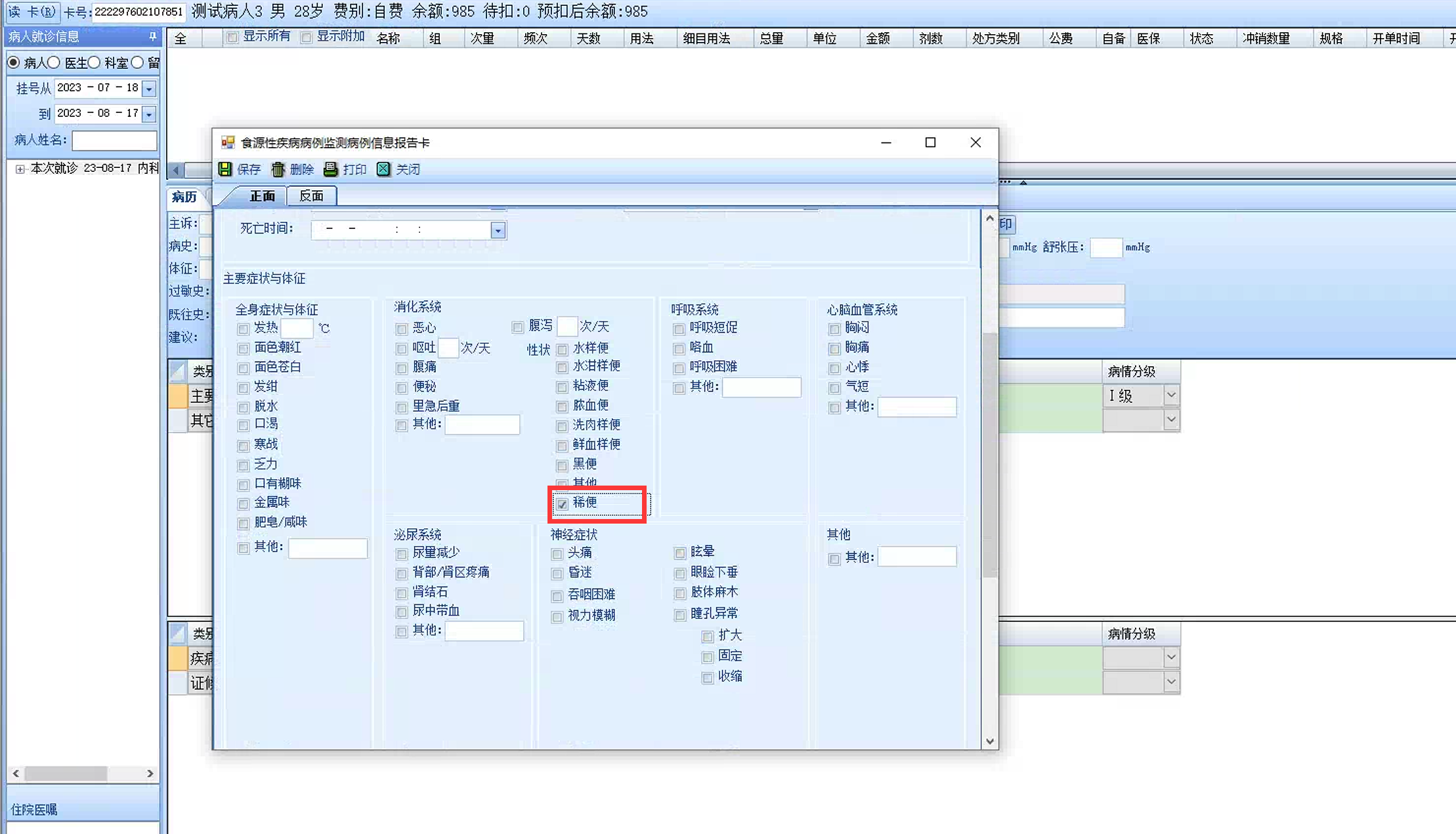Click the report card dialog title icon
Screen dimensions: 1456x834
228,142
